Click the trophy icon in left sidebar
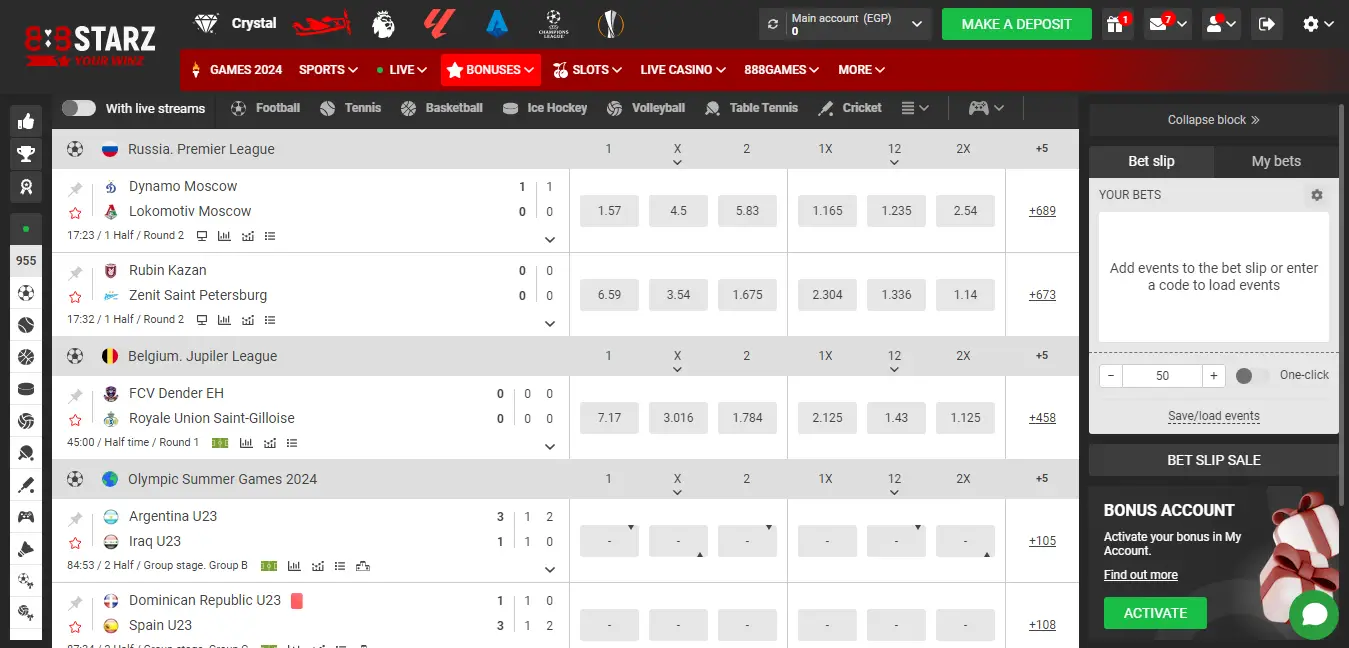1349x648 pixels. pos(26,154)
